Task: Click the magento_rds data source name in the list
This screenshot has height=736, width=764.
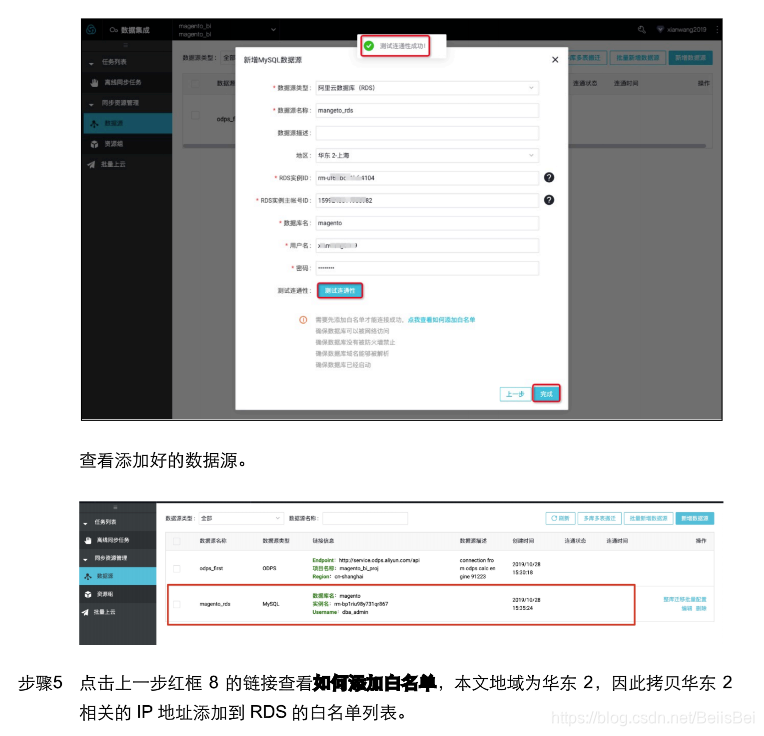Action: 215,604
